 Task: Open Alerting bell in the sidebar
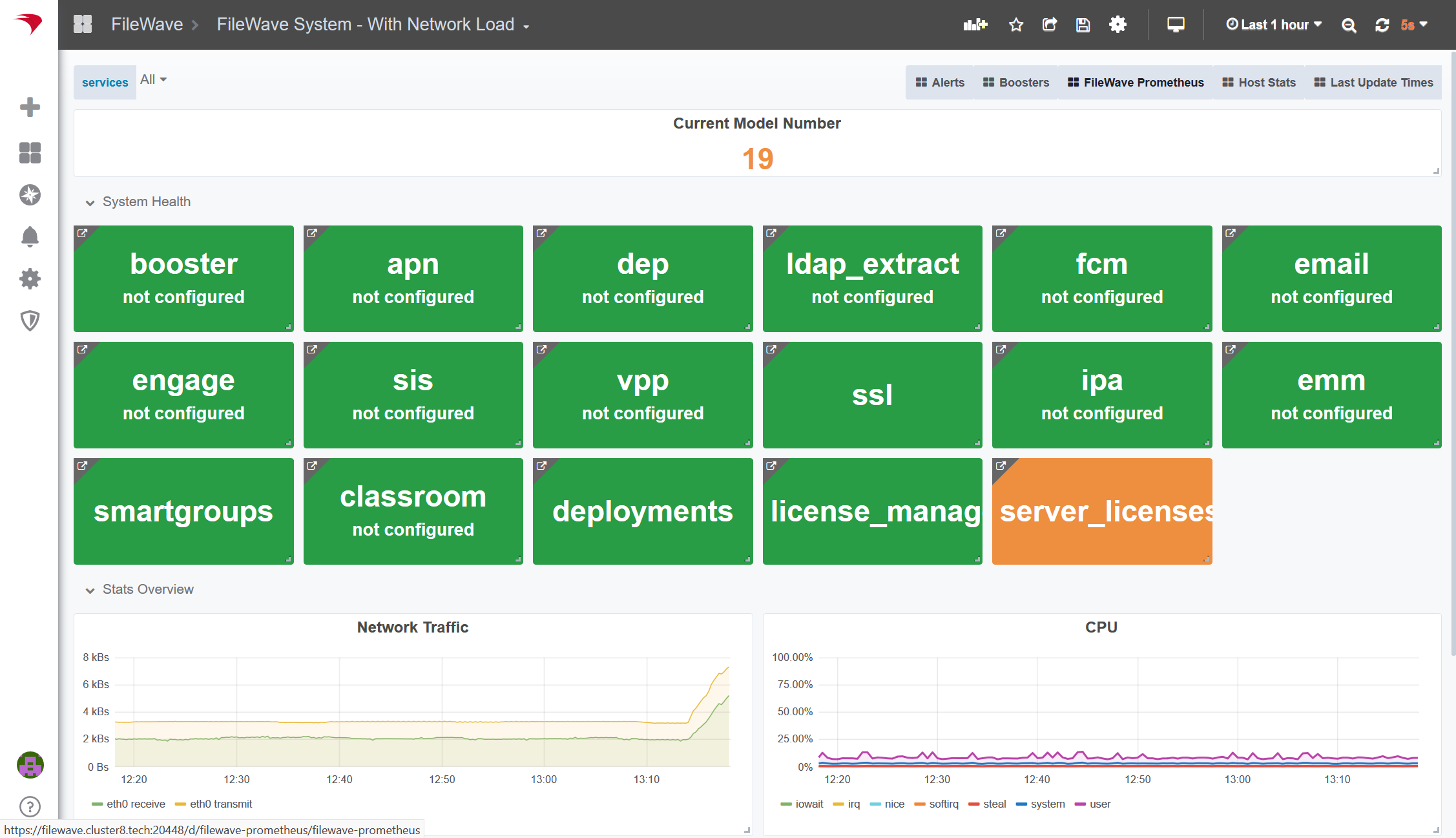[x=30, y=236]
